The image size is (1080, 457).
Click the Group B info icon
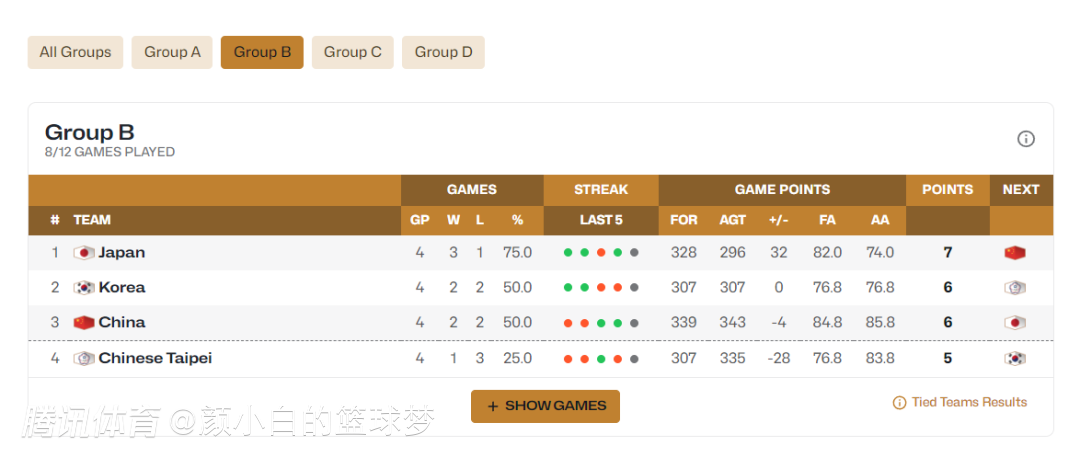[x=1026, y=139]
